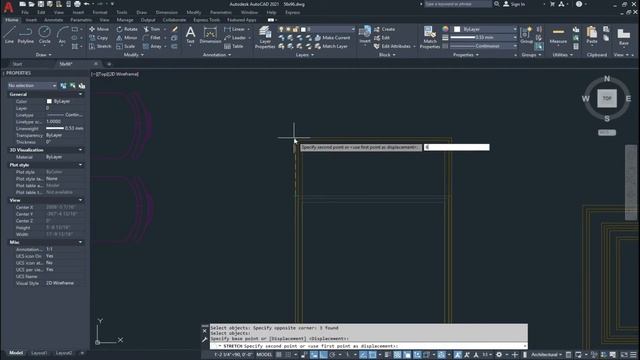
Task: Open the Format menu
Action: tap(100, 12)
